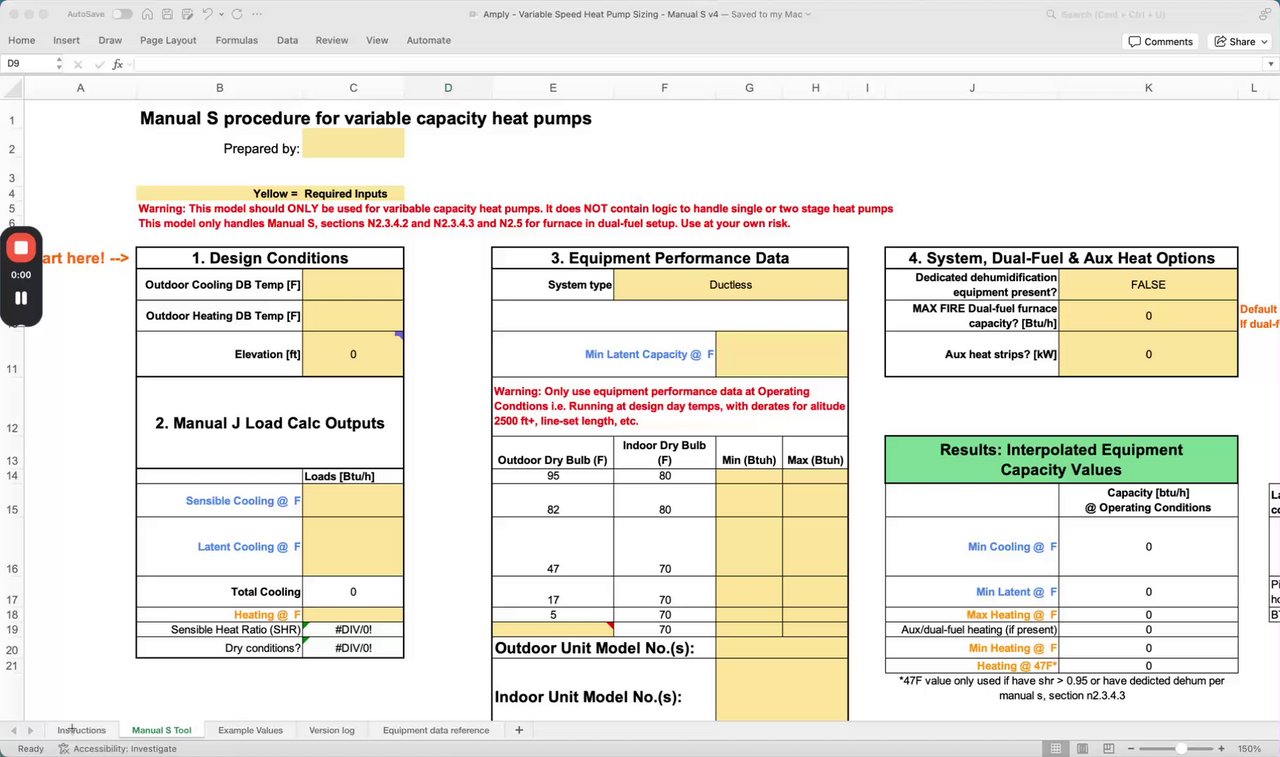Click the Redo icon
The width and height of the screenshot is (1280, 757).
236,14
